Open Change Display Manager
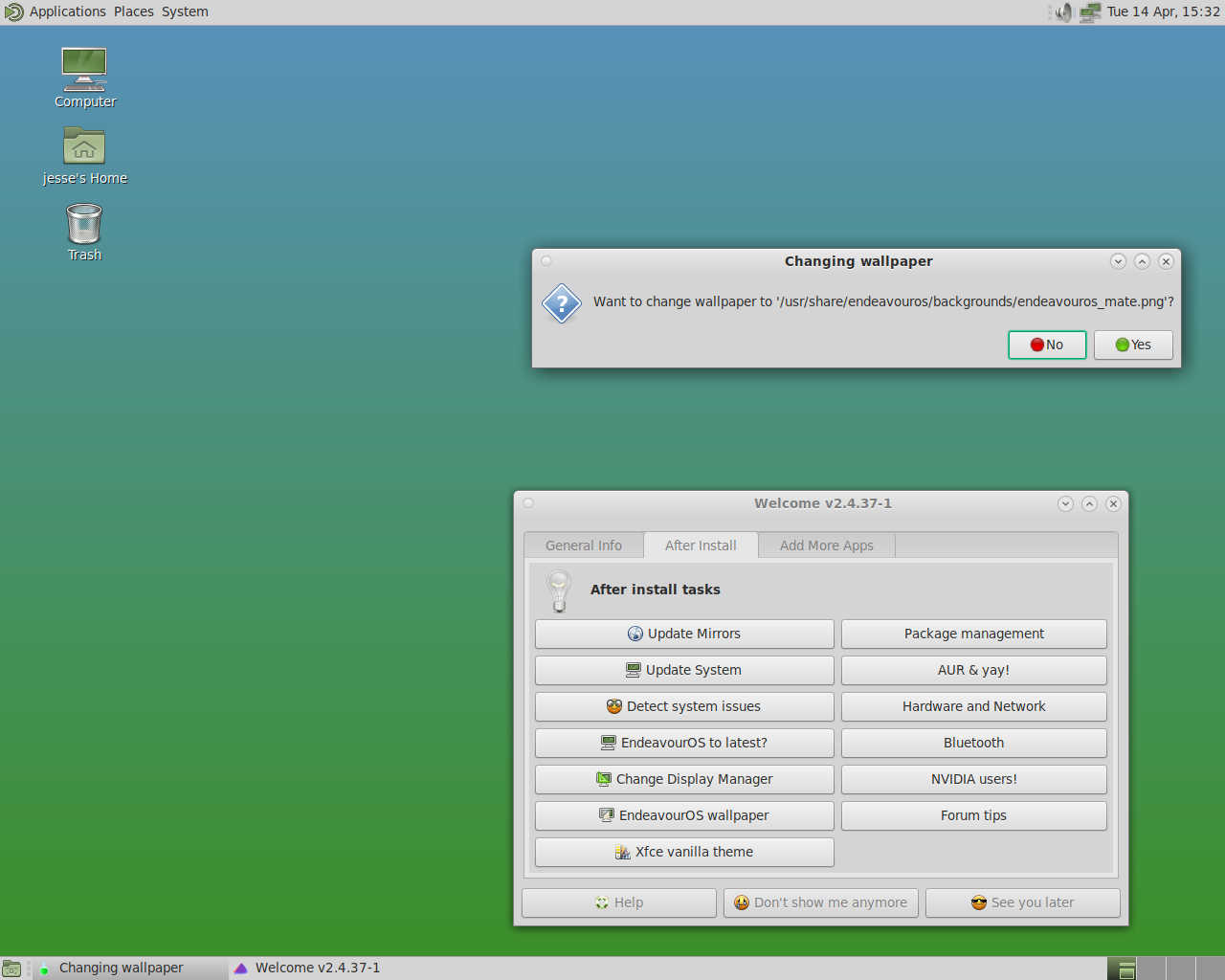This screenshot has height=980, width=1225. tap(684, 779)
